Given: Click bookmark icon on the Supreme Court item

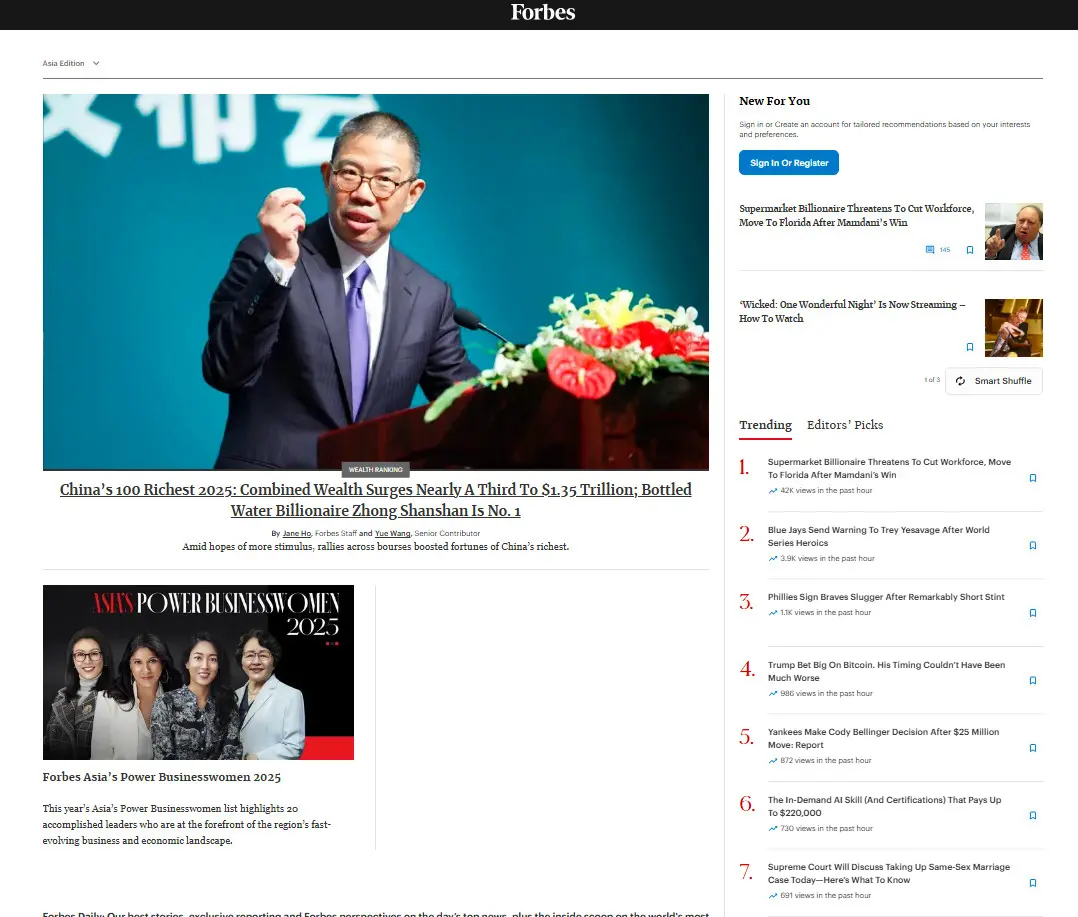Looking at the screenshot, I should 1032,882.
